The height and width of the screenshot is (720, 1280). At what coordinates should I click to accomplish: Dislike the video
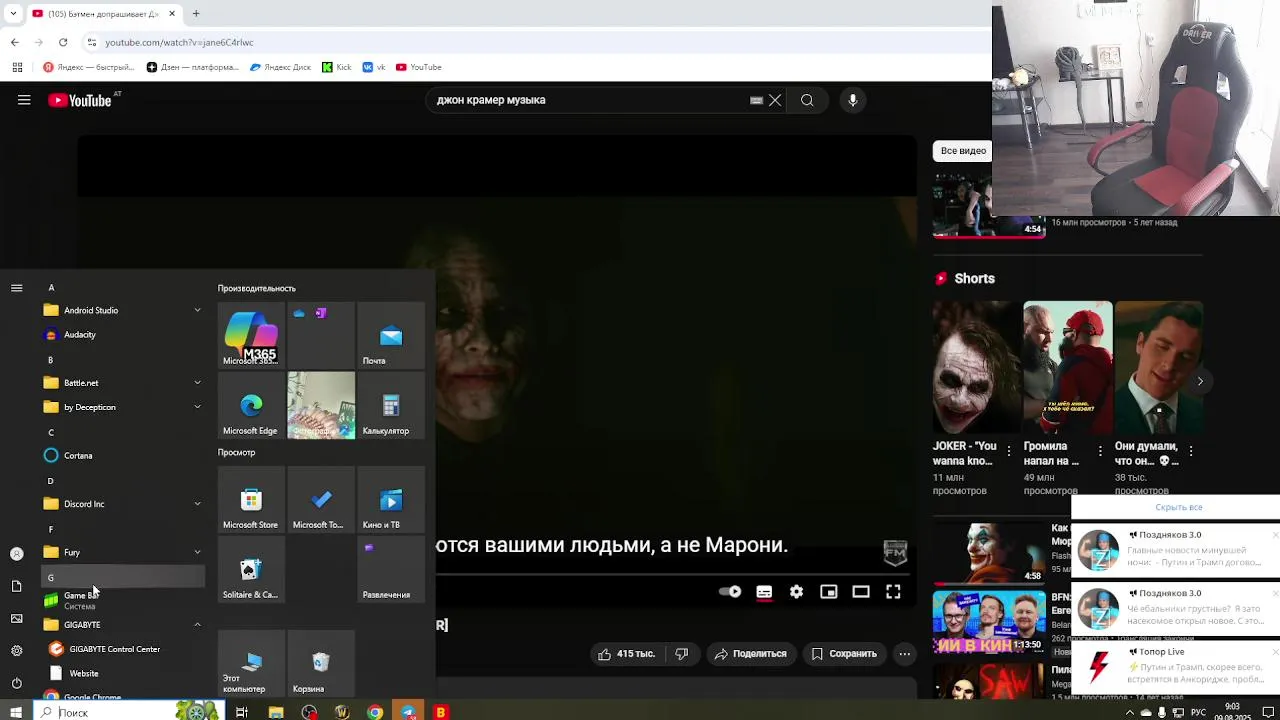(682, 654)
